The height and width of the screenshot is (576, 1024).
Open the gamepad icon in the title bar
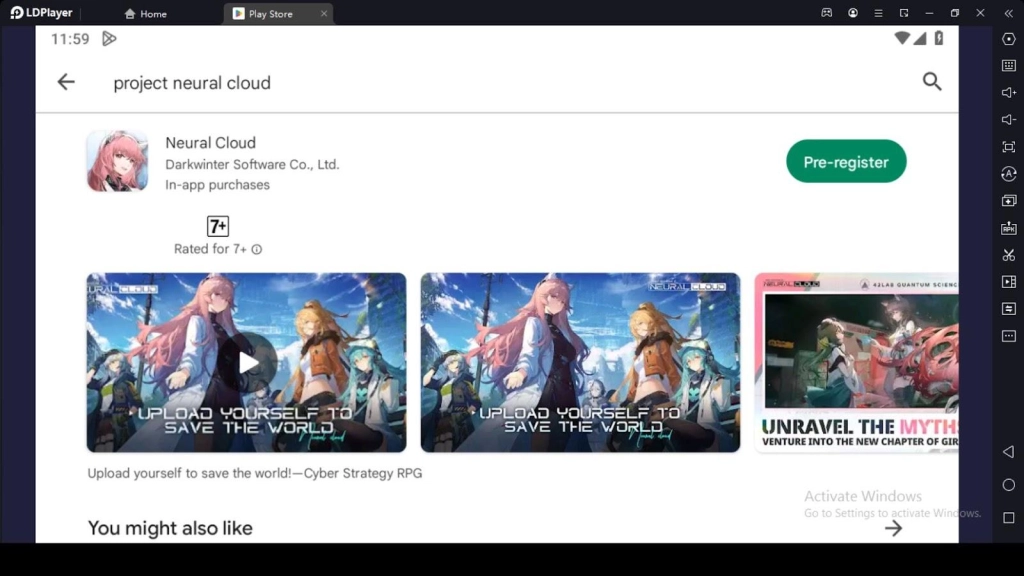(826, 13)
